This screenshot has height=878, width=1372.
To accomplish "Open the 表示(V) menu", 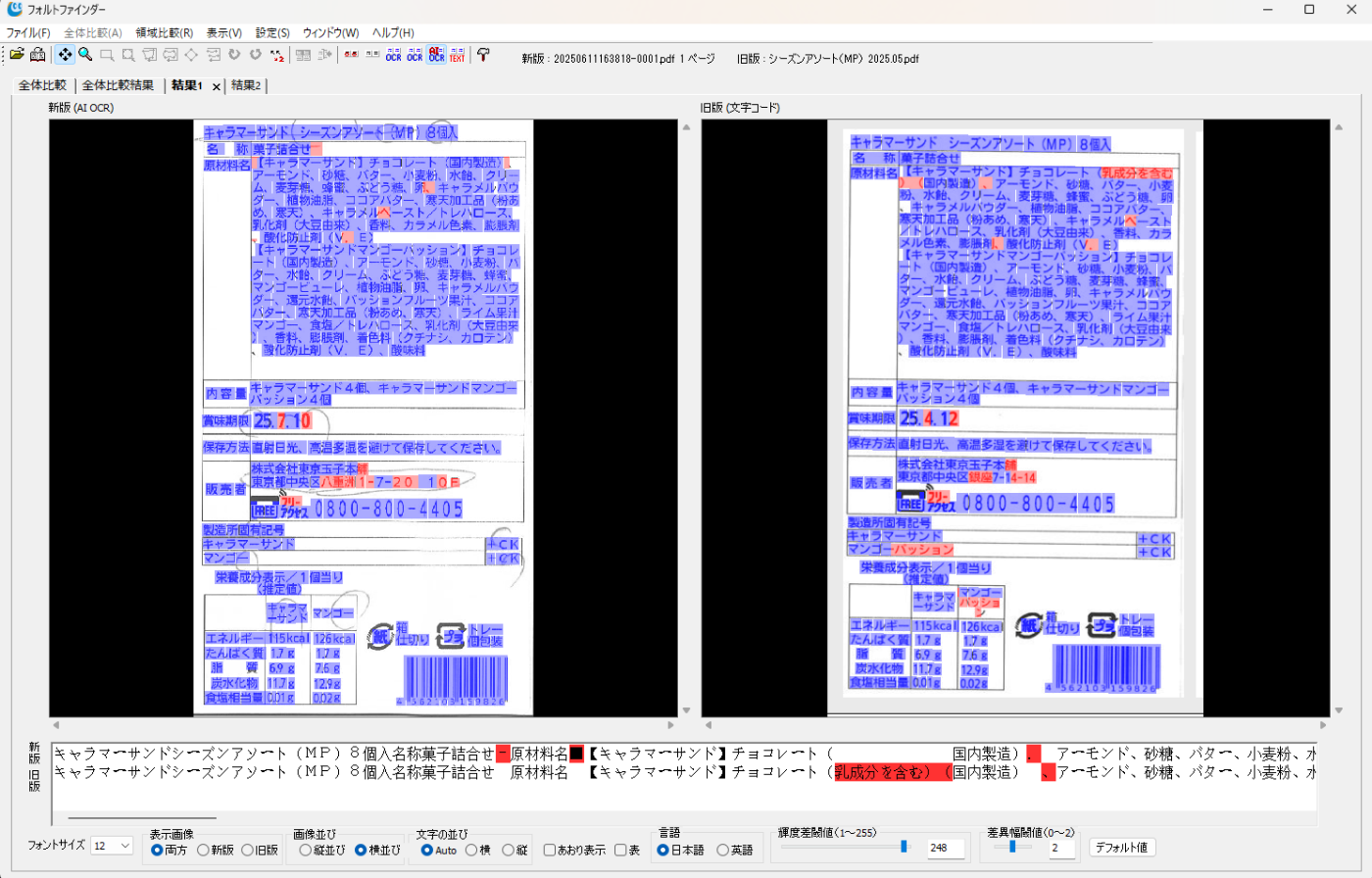I will pos(224,33).
